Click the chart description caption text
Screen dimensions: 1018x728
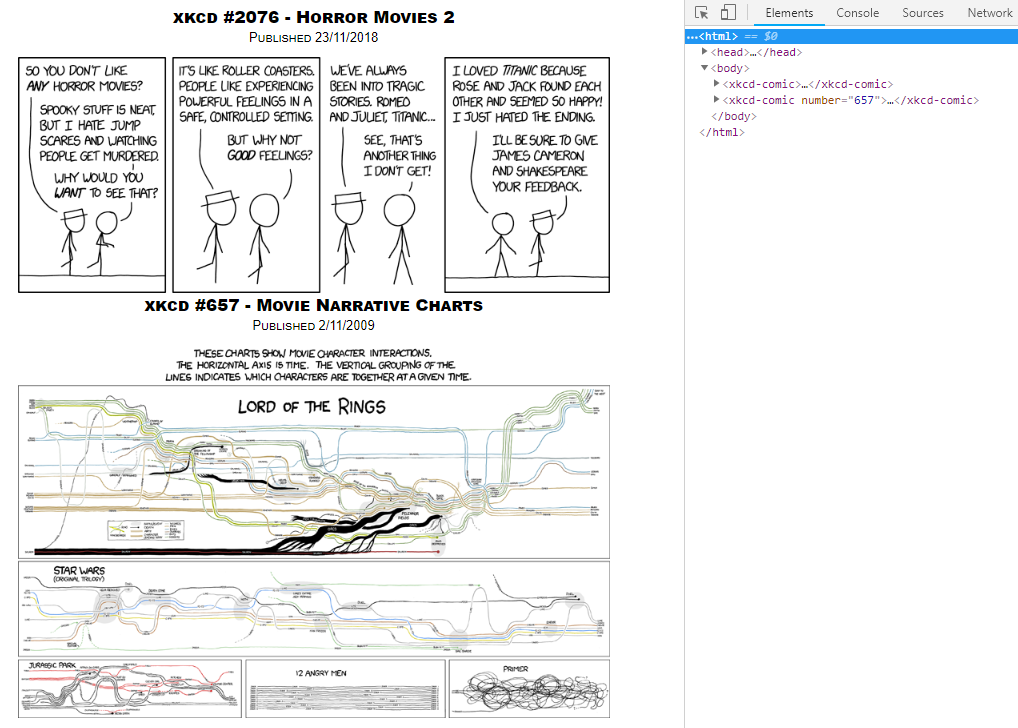tap(318, 365)
